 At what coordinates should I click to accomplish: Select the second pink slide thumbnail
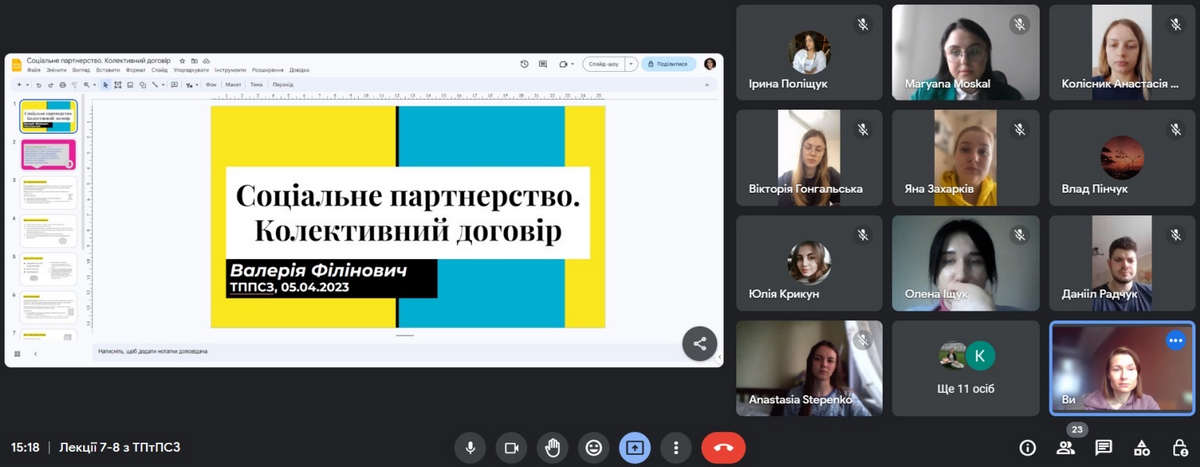click(48, 155)
